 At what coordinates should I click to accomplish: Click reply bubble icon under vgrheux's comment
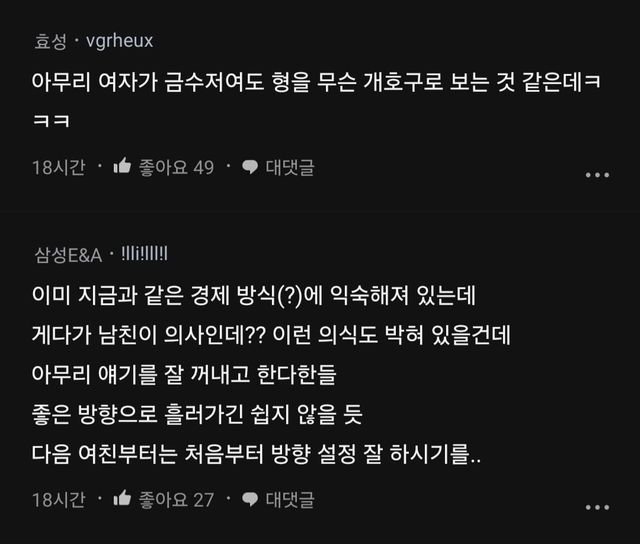click(250, 167)
